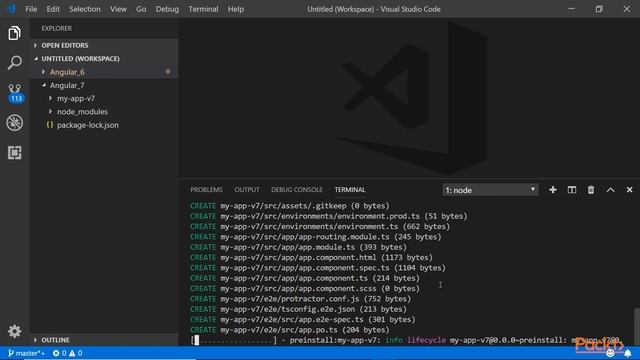Click the protractor.conf.js CREATE line in terminal
Viewport: 640px width, 360px height.
point(300,299)
